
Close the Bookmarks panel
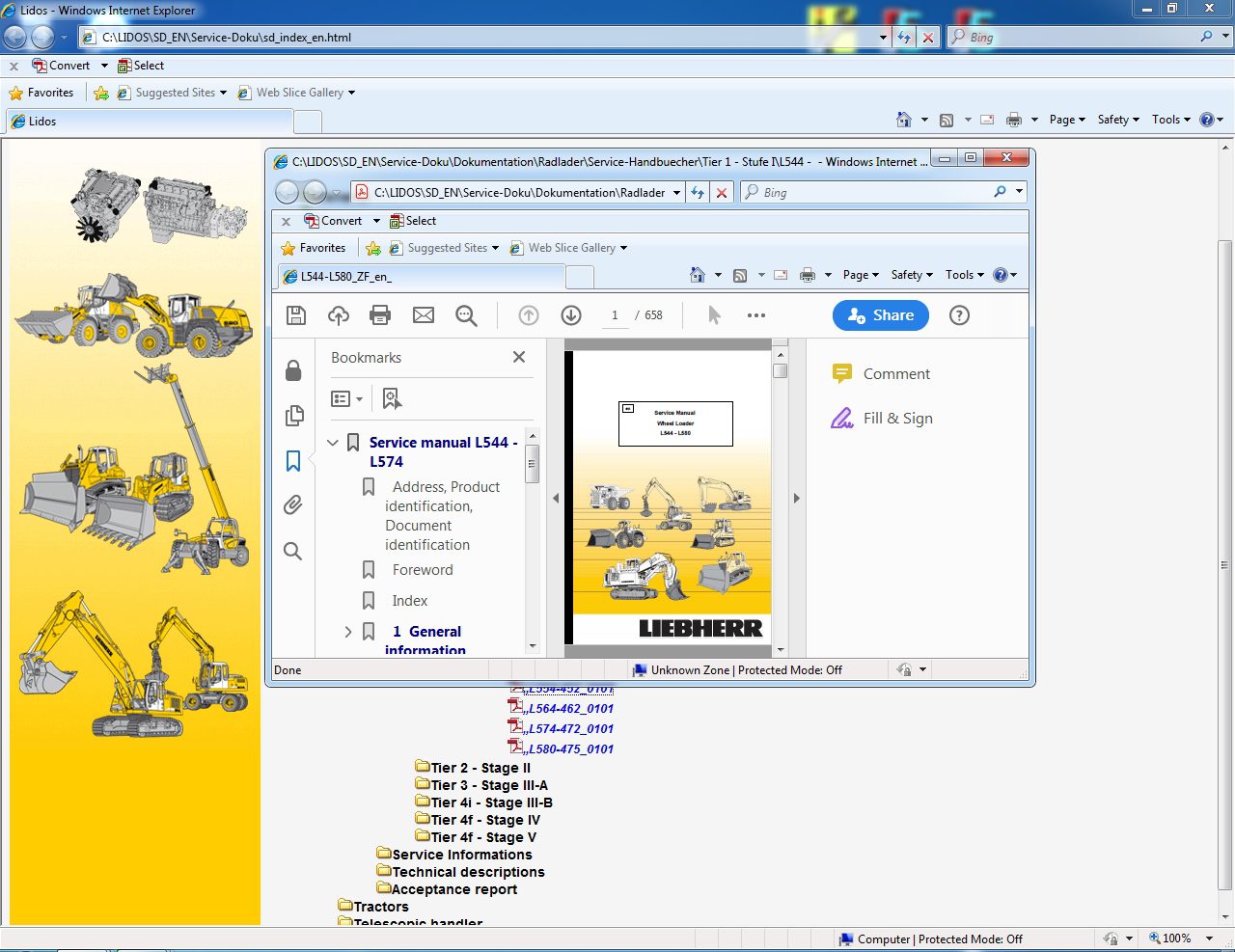click(x=519, y=358)
